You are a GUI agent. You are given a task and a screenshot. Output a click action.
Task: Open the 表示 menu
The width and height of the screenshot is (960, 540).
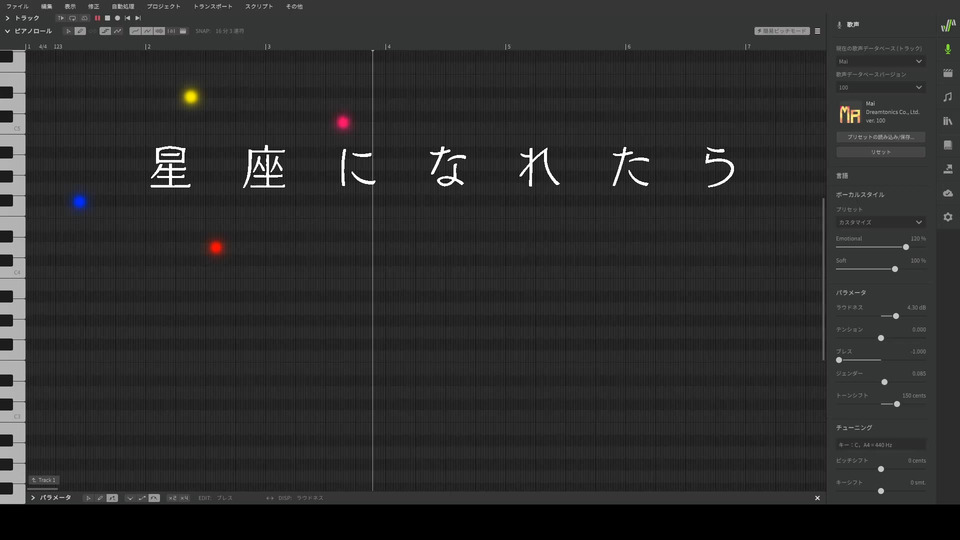coord(70,6)
